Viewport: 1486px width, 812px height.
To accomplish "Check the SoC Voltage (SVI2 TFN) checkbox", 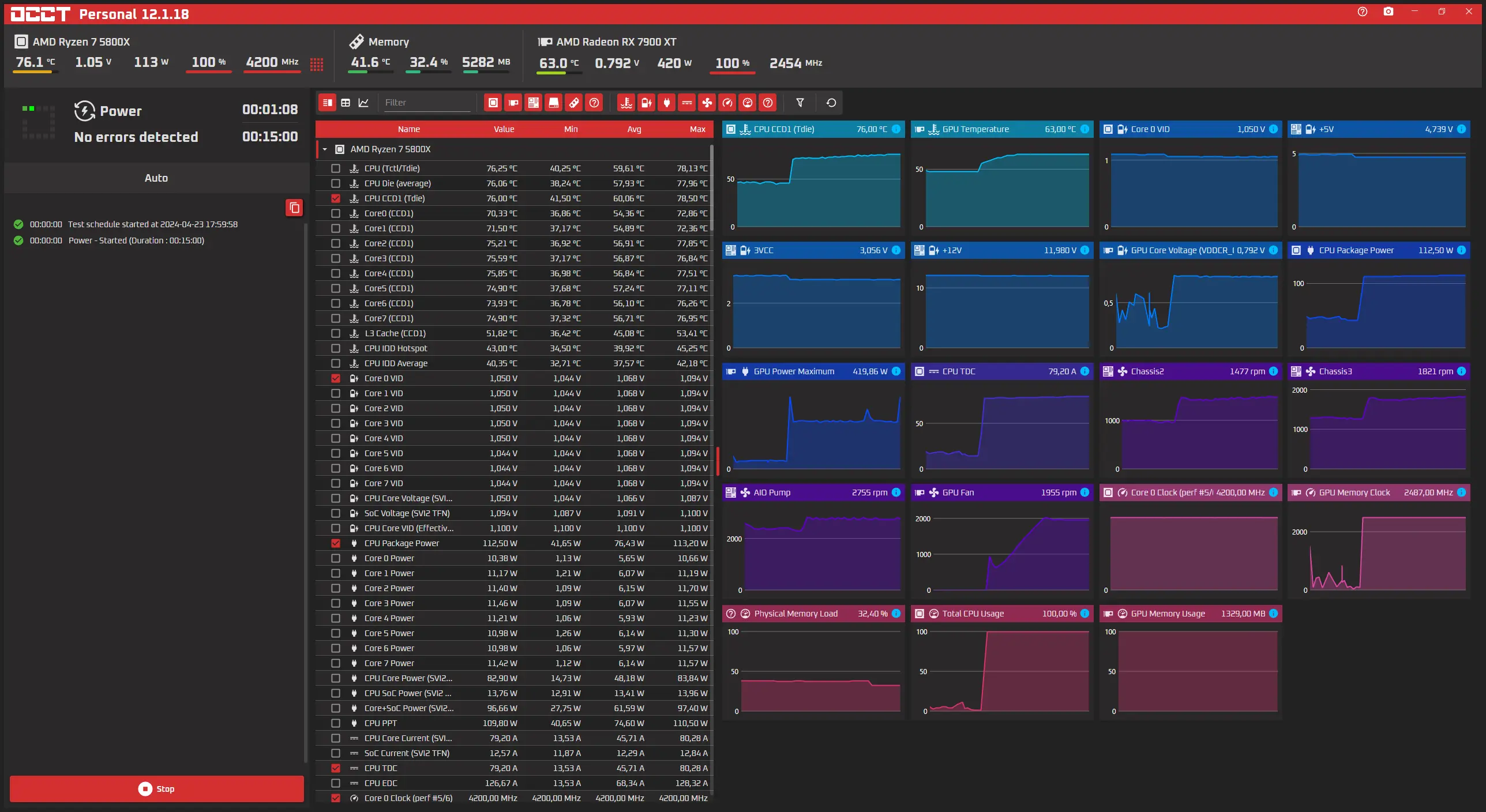I will point(336,513).
